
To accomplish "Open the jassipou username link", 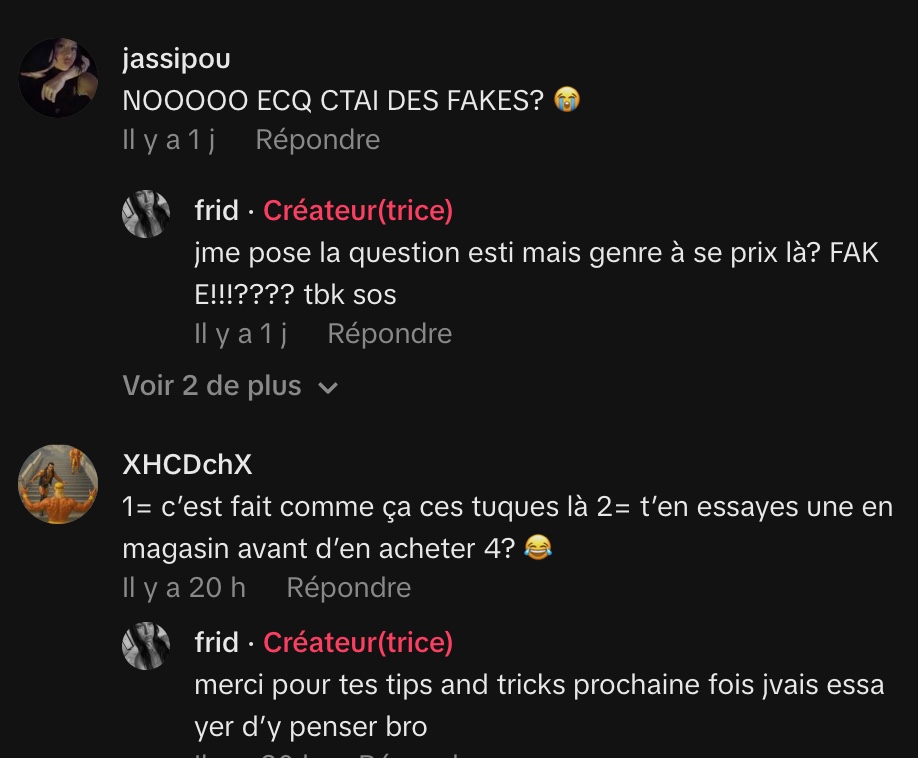I will point(176,59).
